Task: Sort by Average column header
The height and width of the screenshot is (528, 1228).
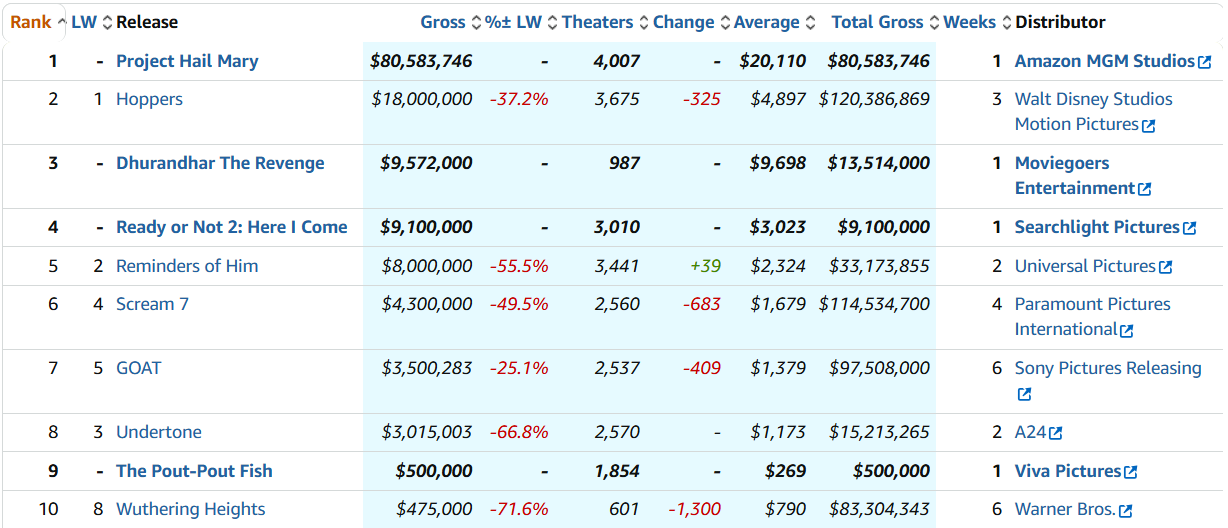Action: pos(766,22)
